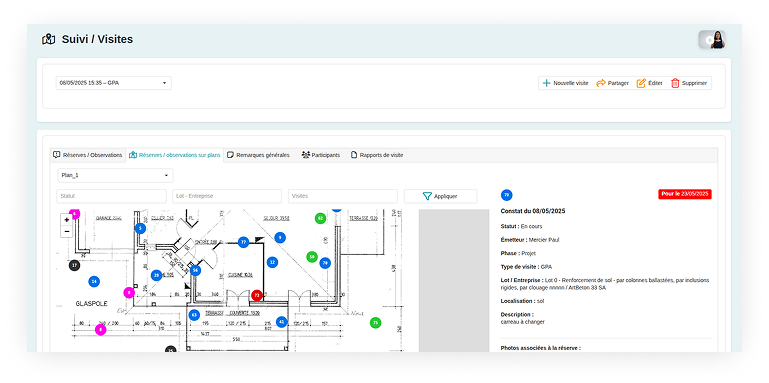The width and height of the screenshot is (769, 383).
Task: Open the Remarques générales tab
Action: pyautogui.click(x=258, y=155)
